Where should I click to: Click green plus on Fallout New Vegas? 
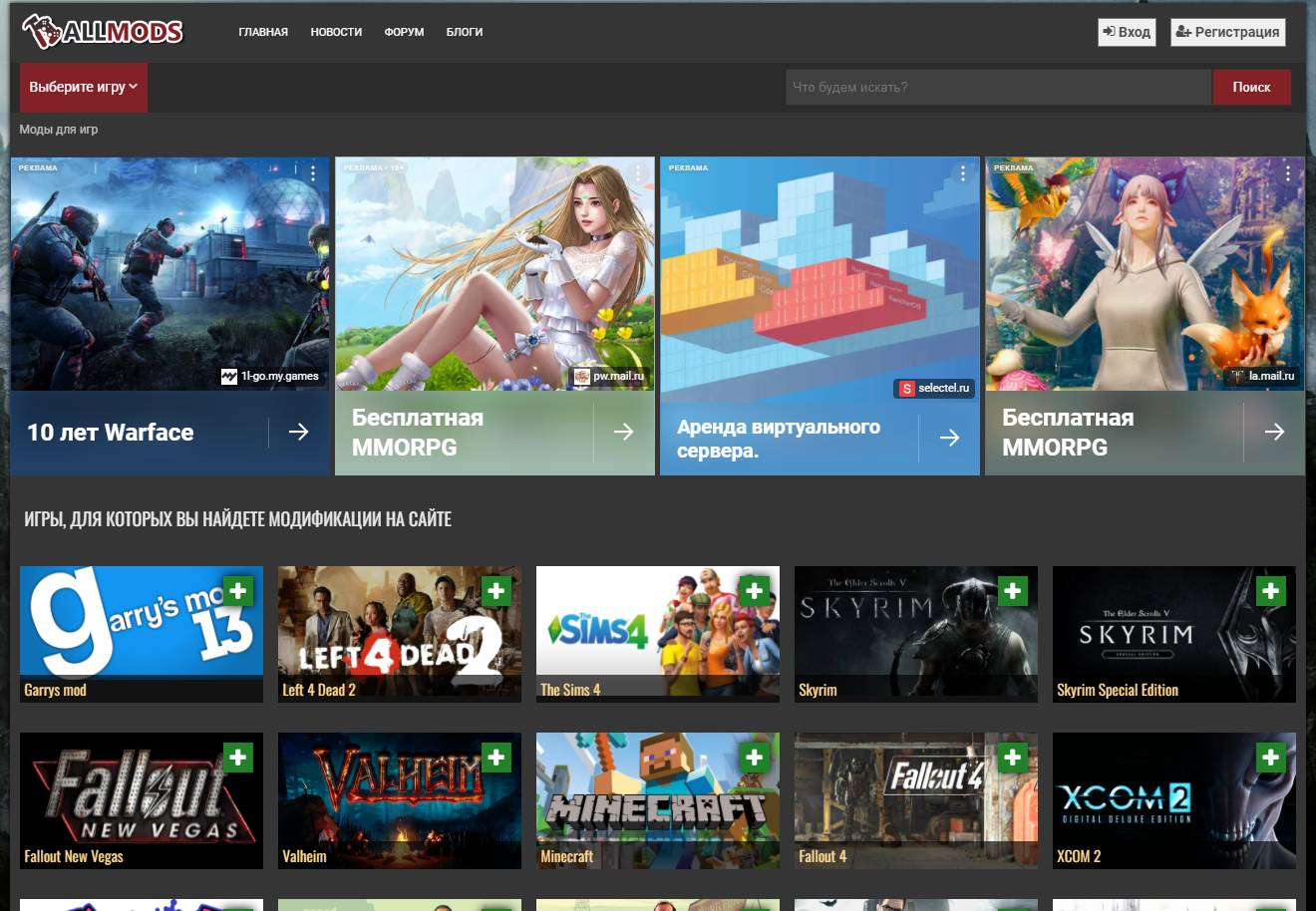point(237,758)
